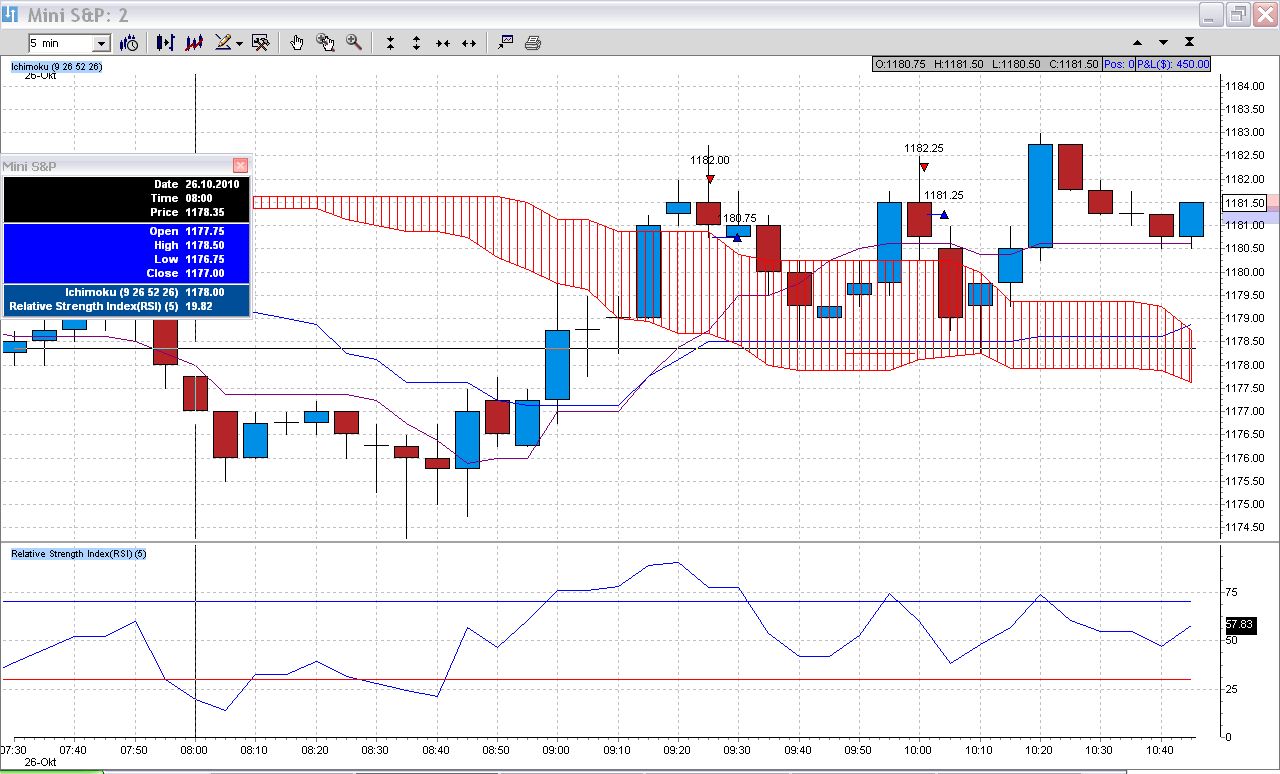
Task: Compress chart vertically with inward arrows
Action: click(390, 43)
